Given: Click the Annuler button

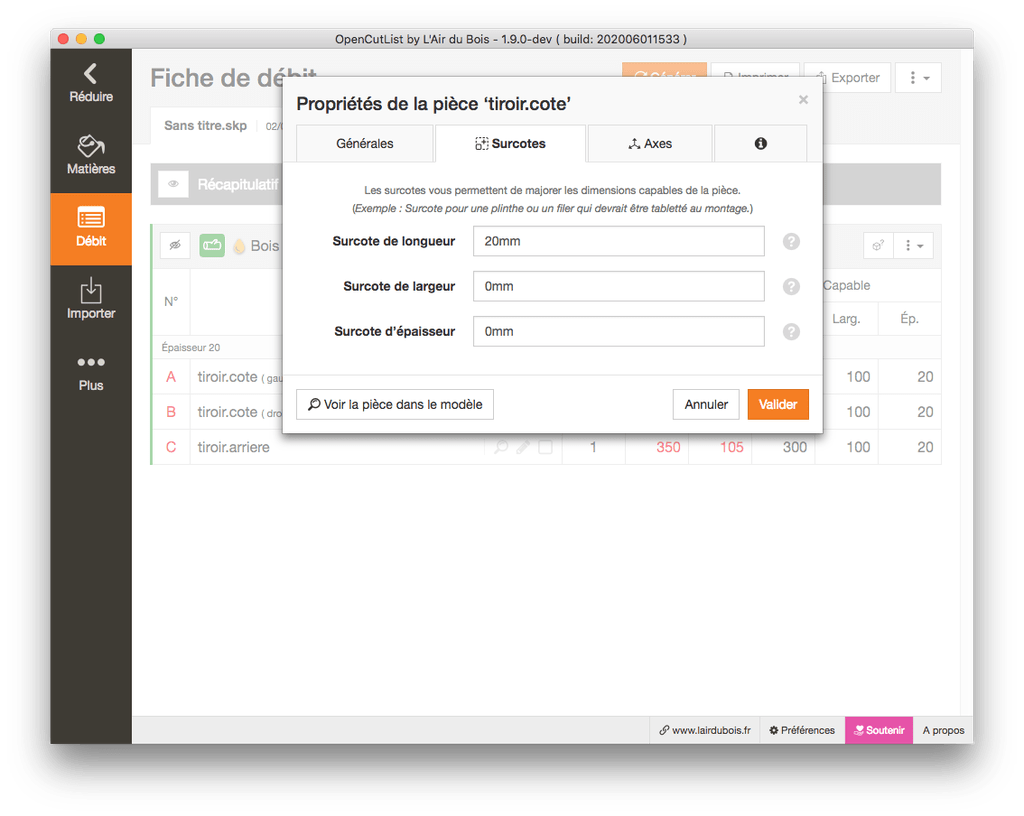Looking at the screenshot, I should click(x=706, y=405).
